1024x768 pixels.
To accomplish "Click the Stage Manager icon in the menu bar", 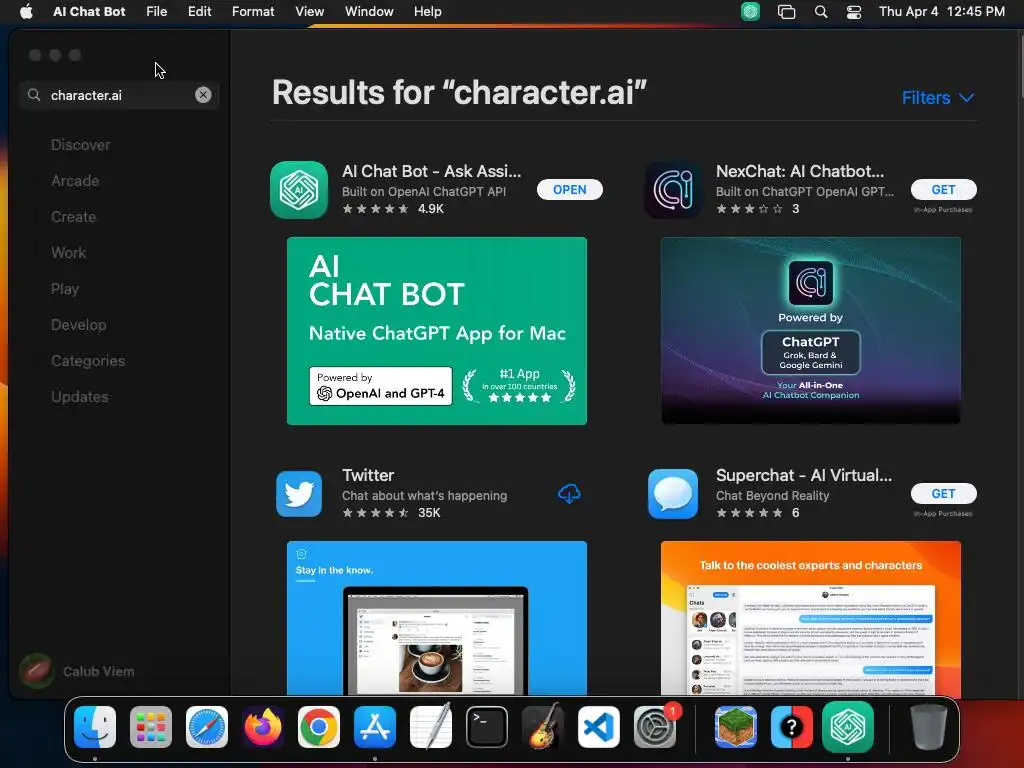I will point(786,12).
